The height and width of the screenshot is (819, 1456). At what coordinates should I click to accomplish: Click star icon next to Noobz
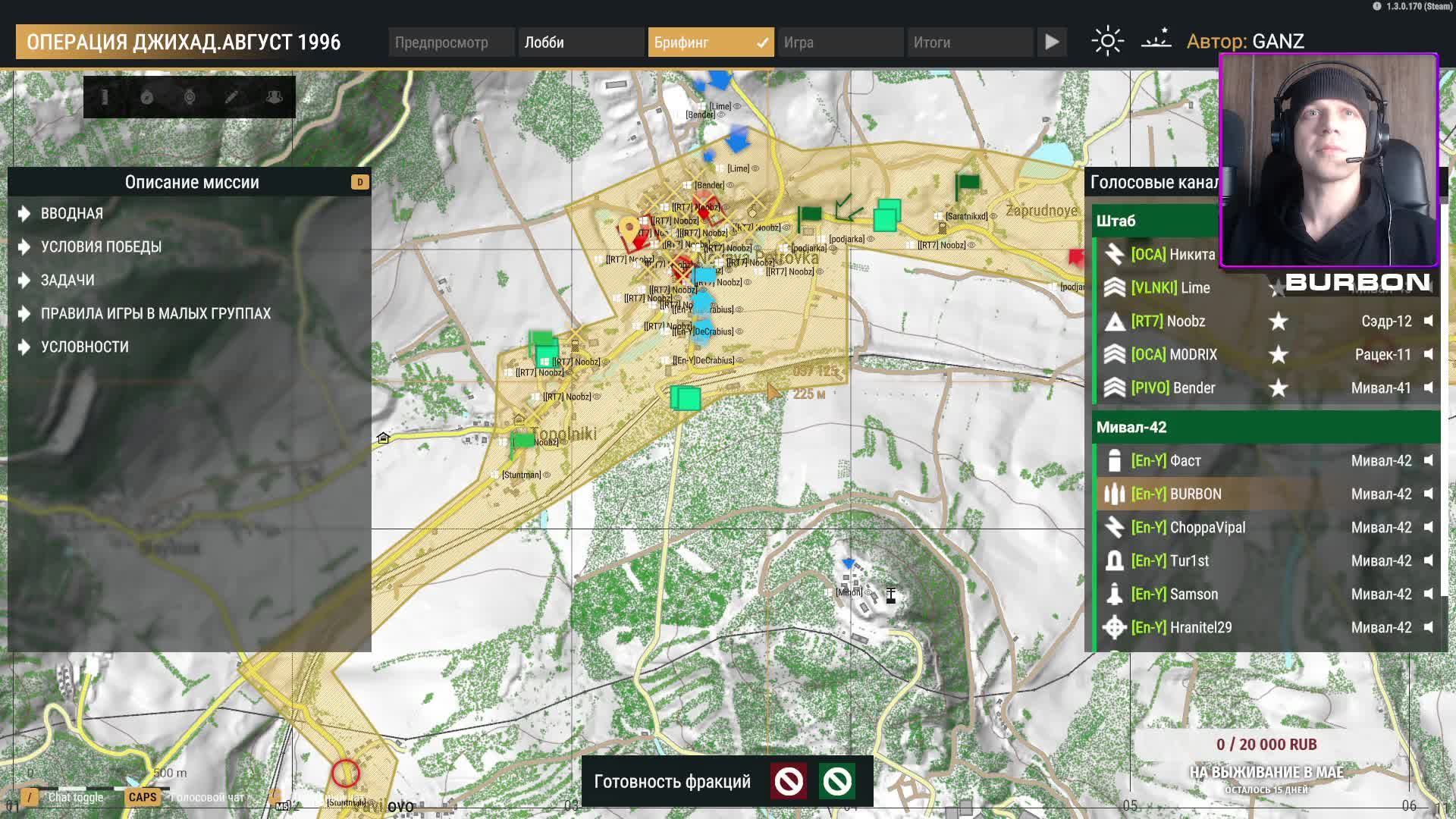[x=1279, y=322]
